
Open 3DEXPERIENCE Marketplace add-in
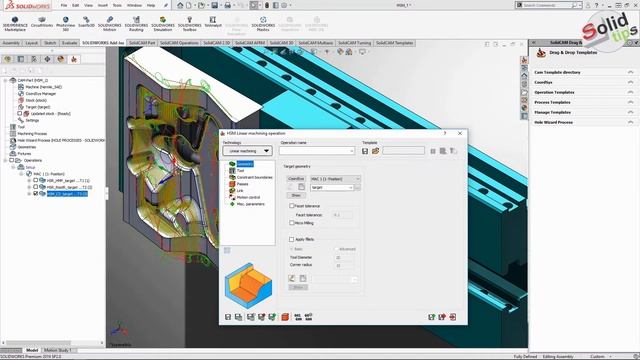(15, 24)
